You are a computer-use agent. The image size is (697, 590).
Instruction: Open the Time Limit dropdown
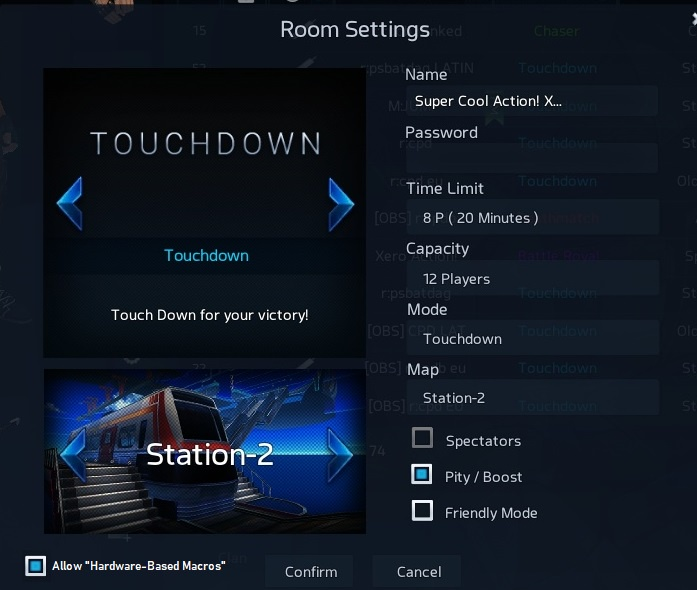tap(532, 217)
